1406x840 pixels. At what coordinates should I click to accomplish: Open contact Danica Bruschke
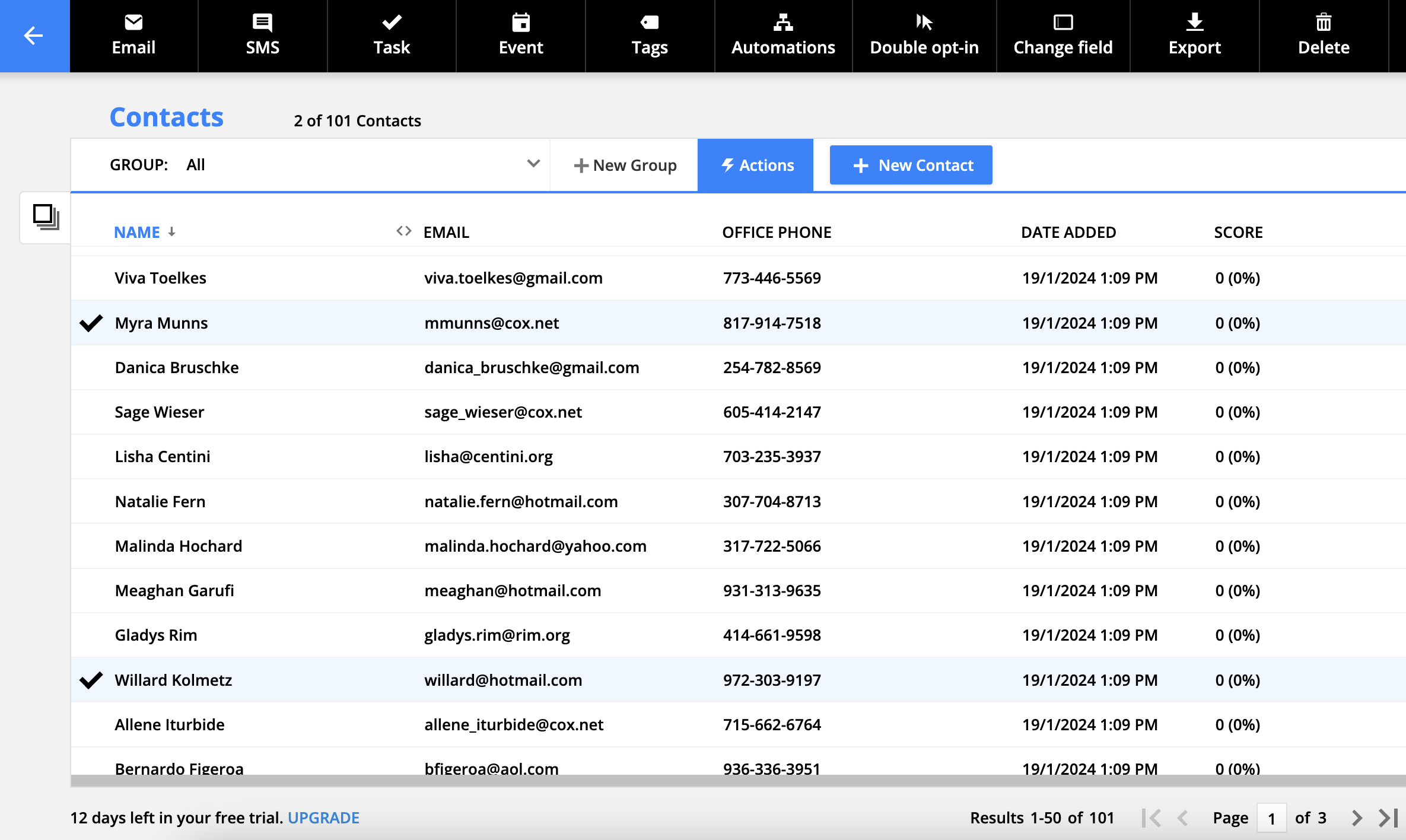[177, 367]
